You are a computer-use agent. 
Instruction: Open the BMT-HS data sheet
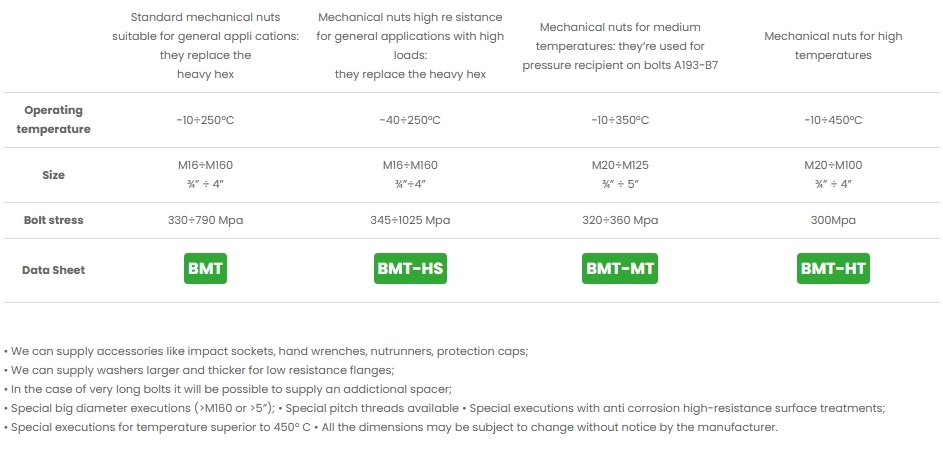coord(410,269)
